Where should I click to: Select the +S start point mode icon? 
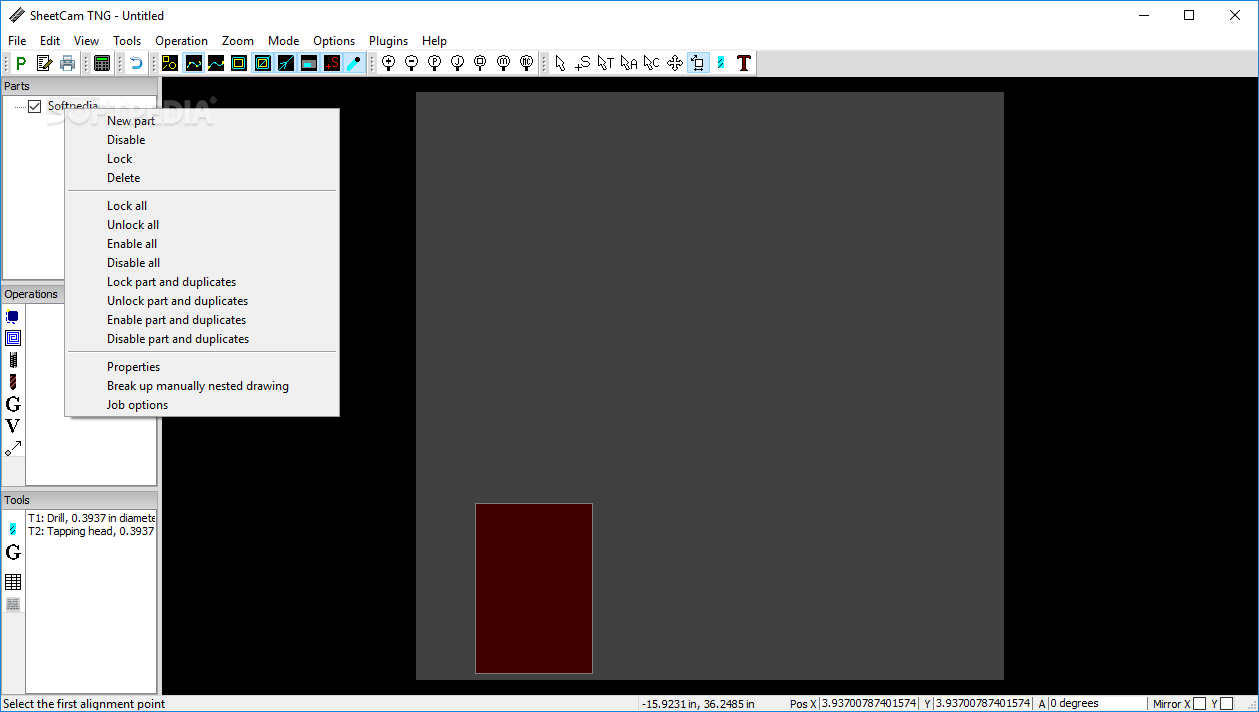click(582, 63)
